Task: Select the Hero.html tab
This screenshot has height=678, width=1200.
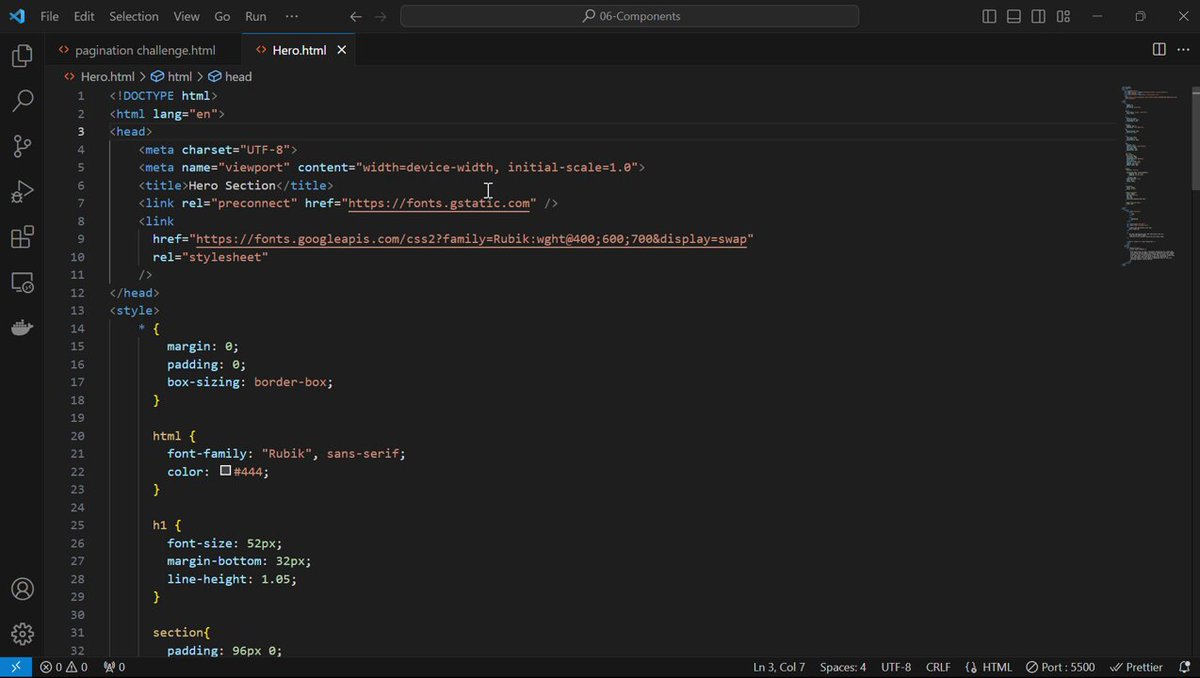Action: pyautogui.click(x=299, y=50)
